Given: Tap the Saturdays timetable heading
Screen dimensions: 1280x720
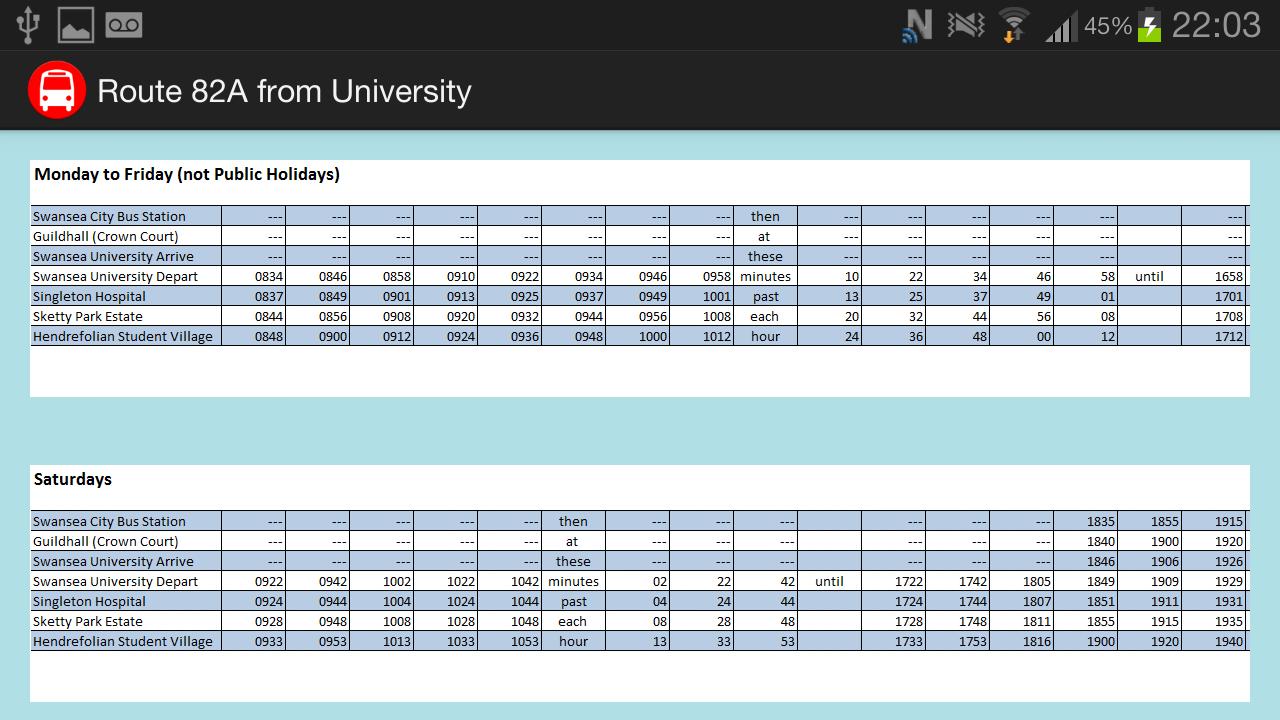Looking at the screenshot, I should click(72, 479).
